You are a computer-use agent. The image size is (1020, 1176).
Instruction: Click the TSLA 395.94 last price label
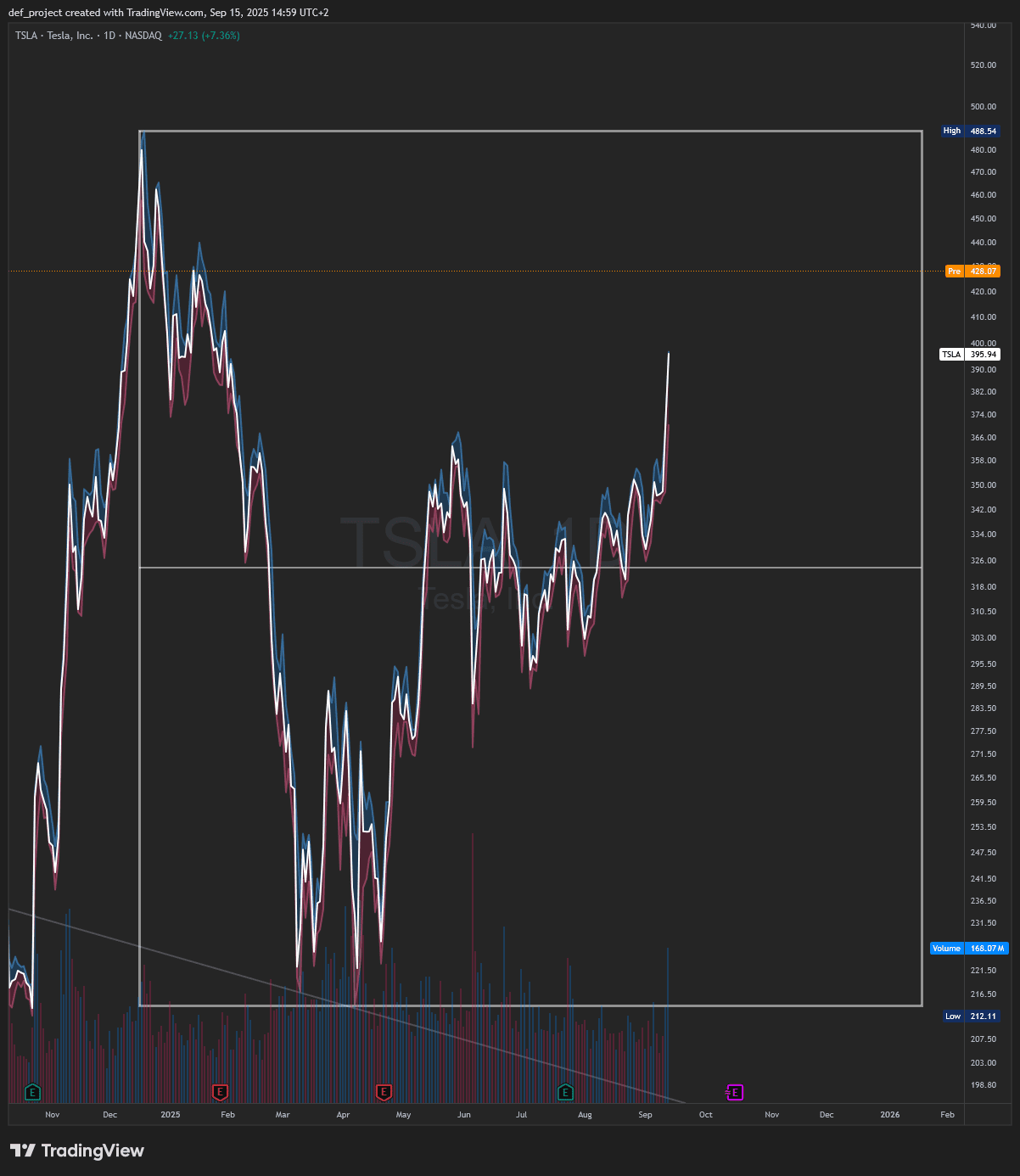(x=970, y=355)
